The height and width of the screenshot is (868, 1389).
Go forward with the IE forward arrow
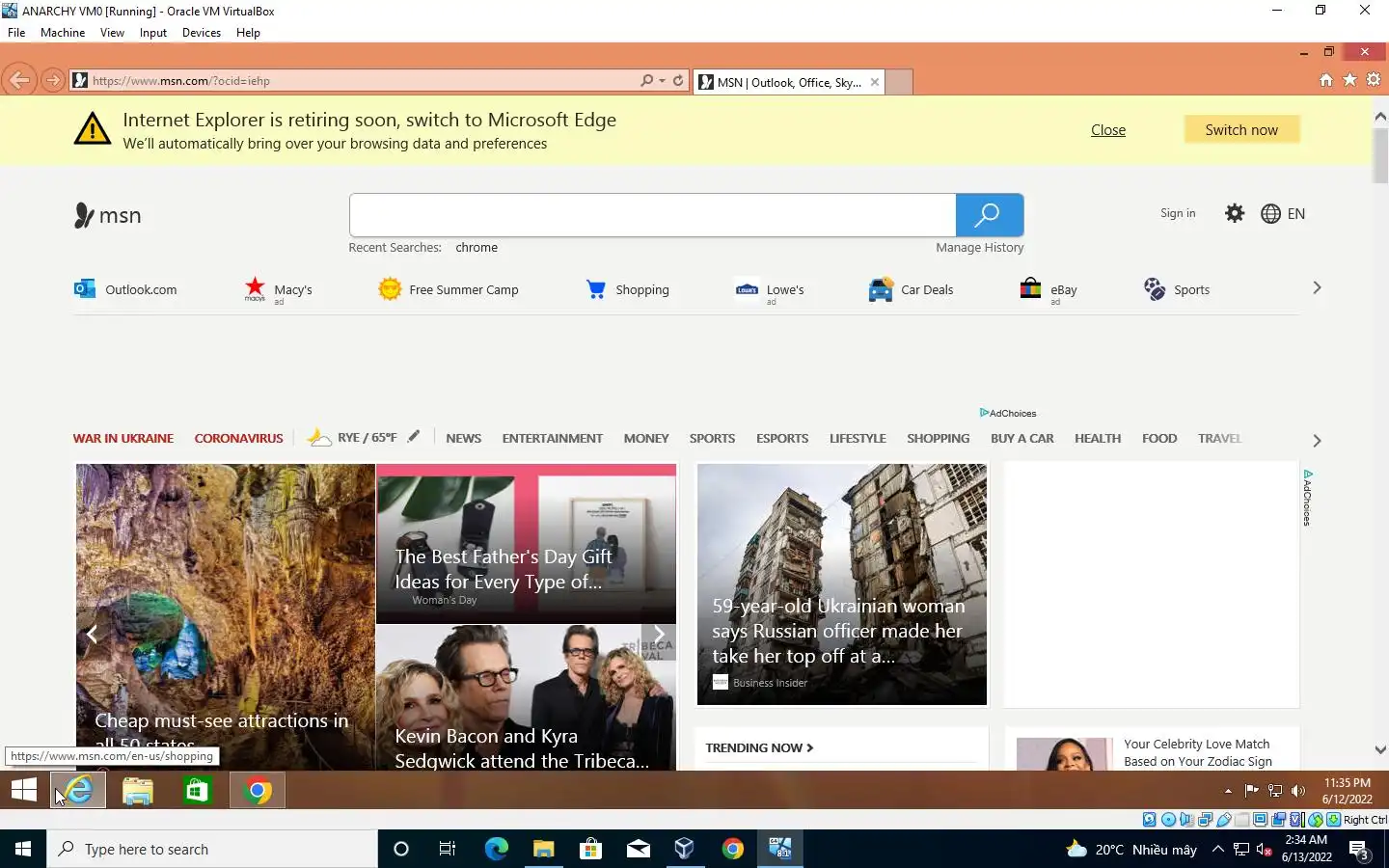[53, 80]
